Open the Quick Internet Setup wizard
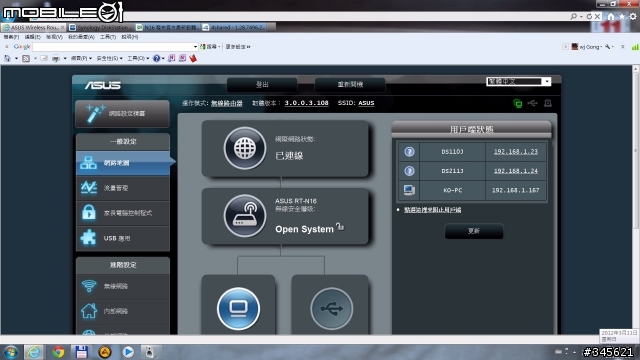640x360 pixels. [122, 113]
